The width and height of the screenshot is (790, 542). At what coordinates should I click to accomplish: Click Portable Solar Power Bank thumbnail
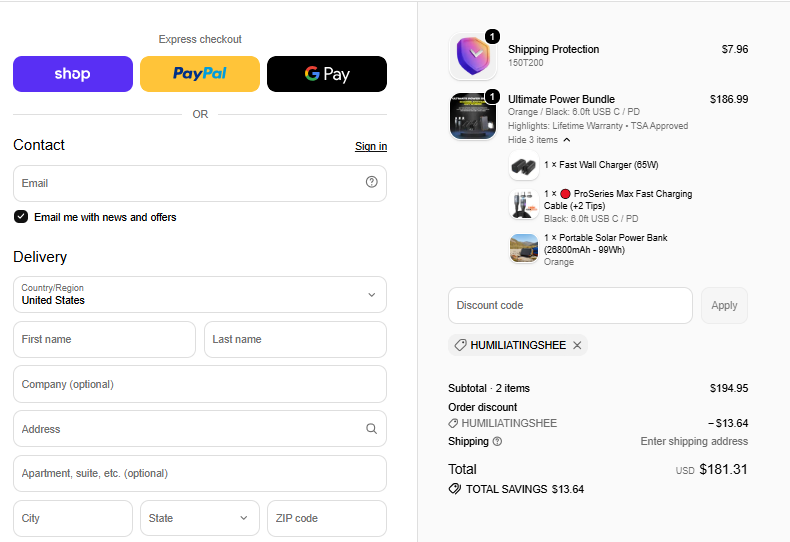524,248
